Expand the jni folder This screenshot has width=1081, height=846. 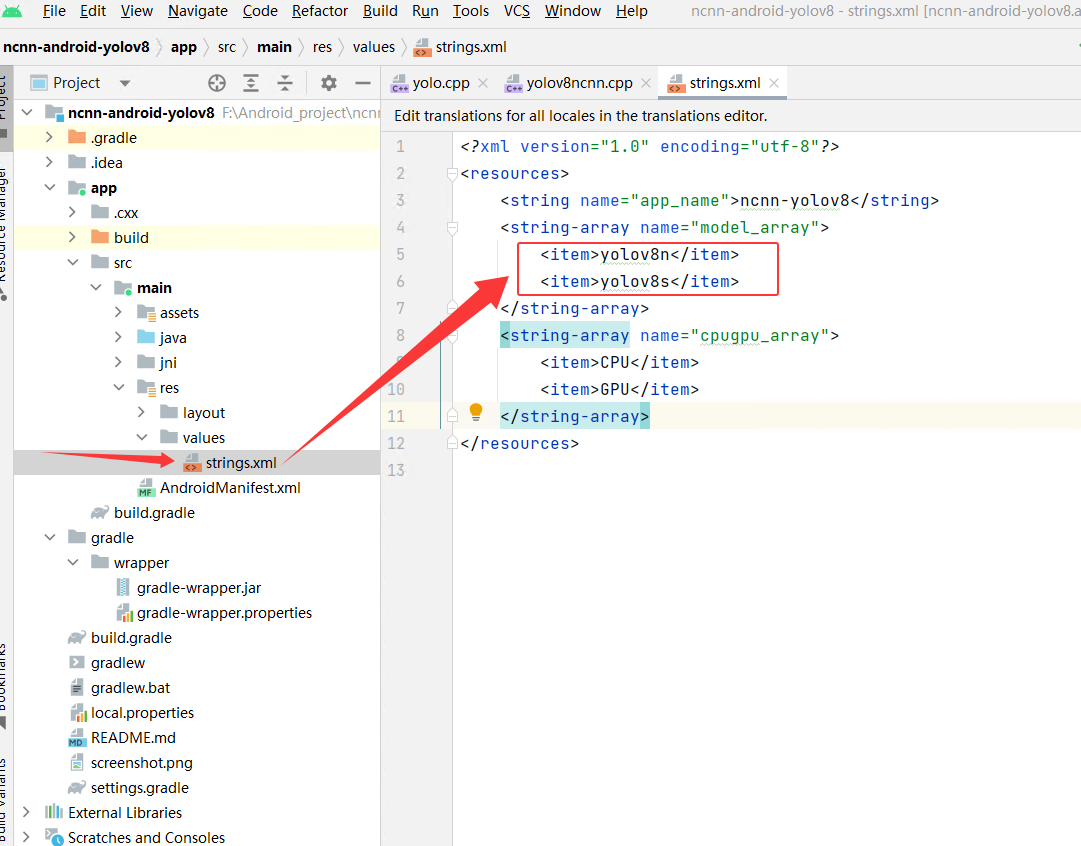click(x=119, y=363)
